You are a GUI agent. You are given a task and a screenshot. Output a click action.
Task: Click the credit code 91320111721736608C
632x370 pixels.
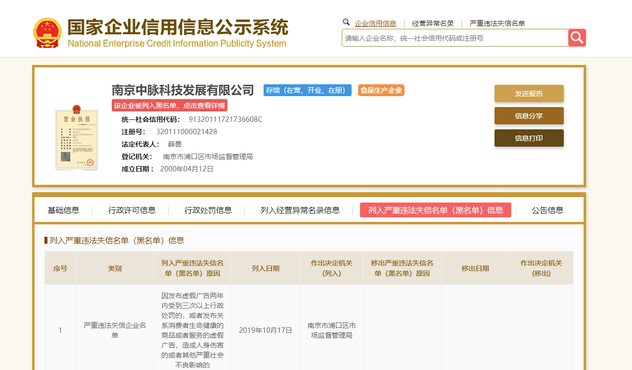(225, 119)
